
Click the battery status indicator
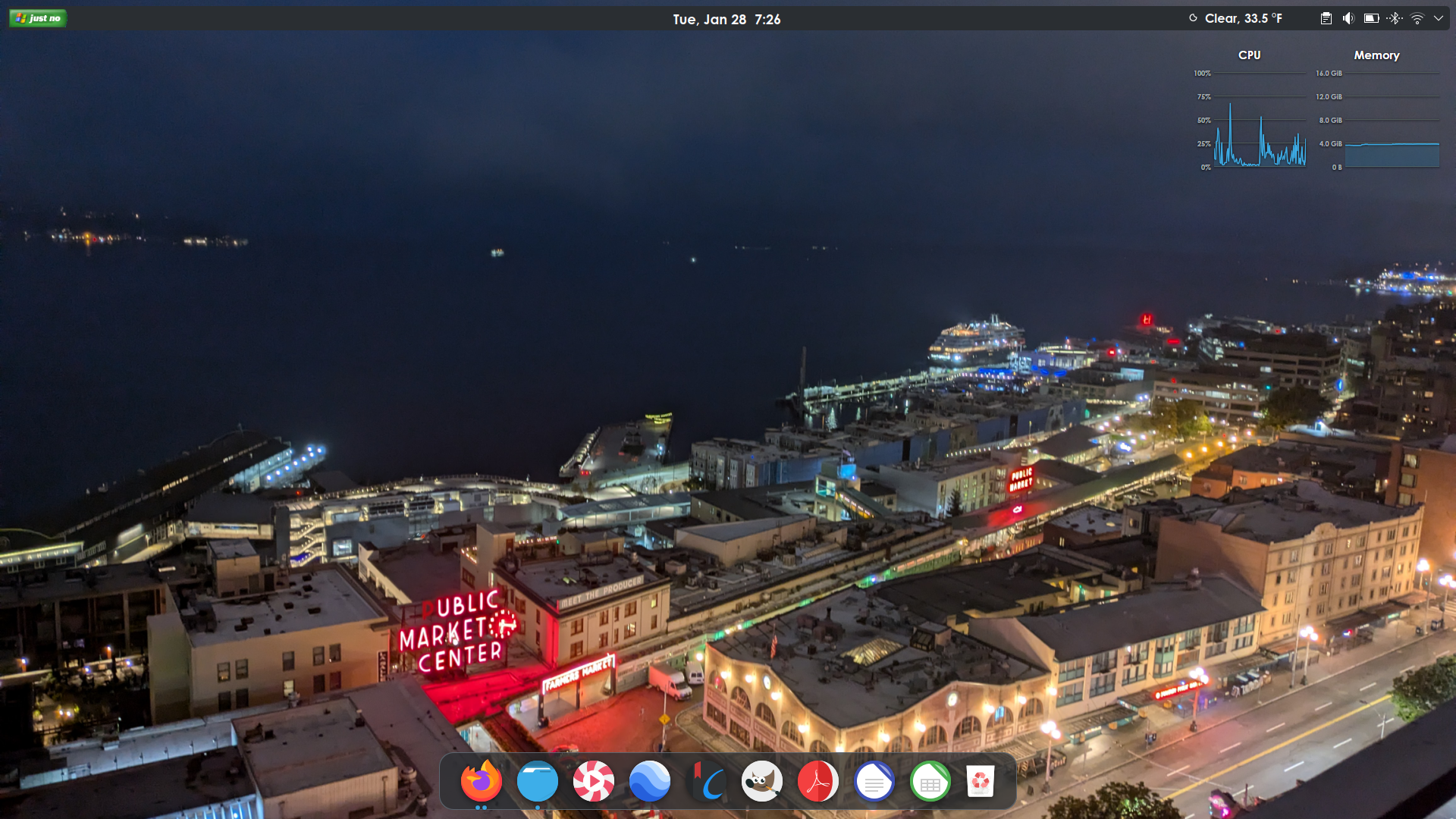pyautogui.click(x=1371, y=18)
